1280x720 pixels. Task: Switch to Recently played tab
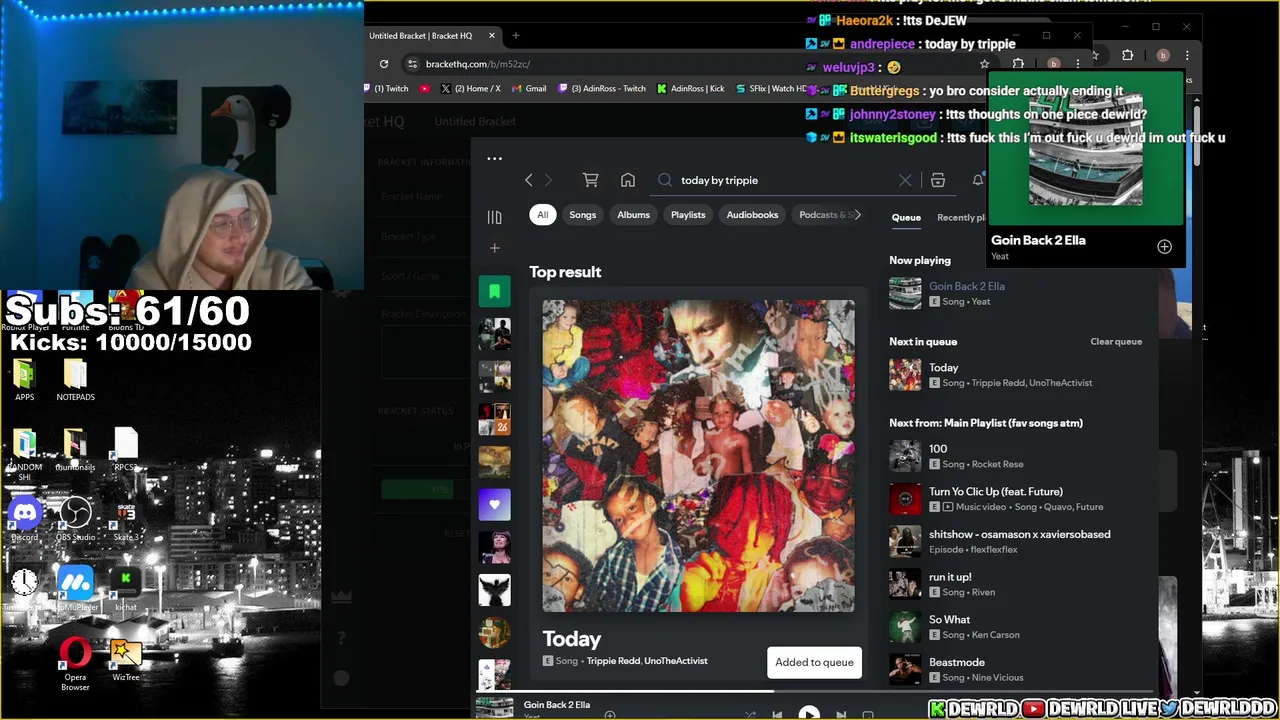click(x=960, y=218)
